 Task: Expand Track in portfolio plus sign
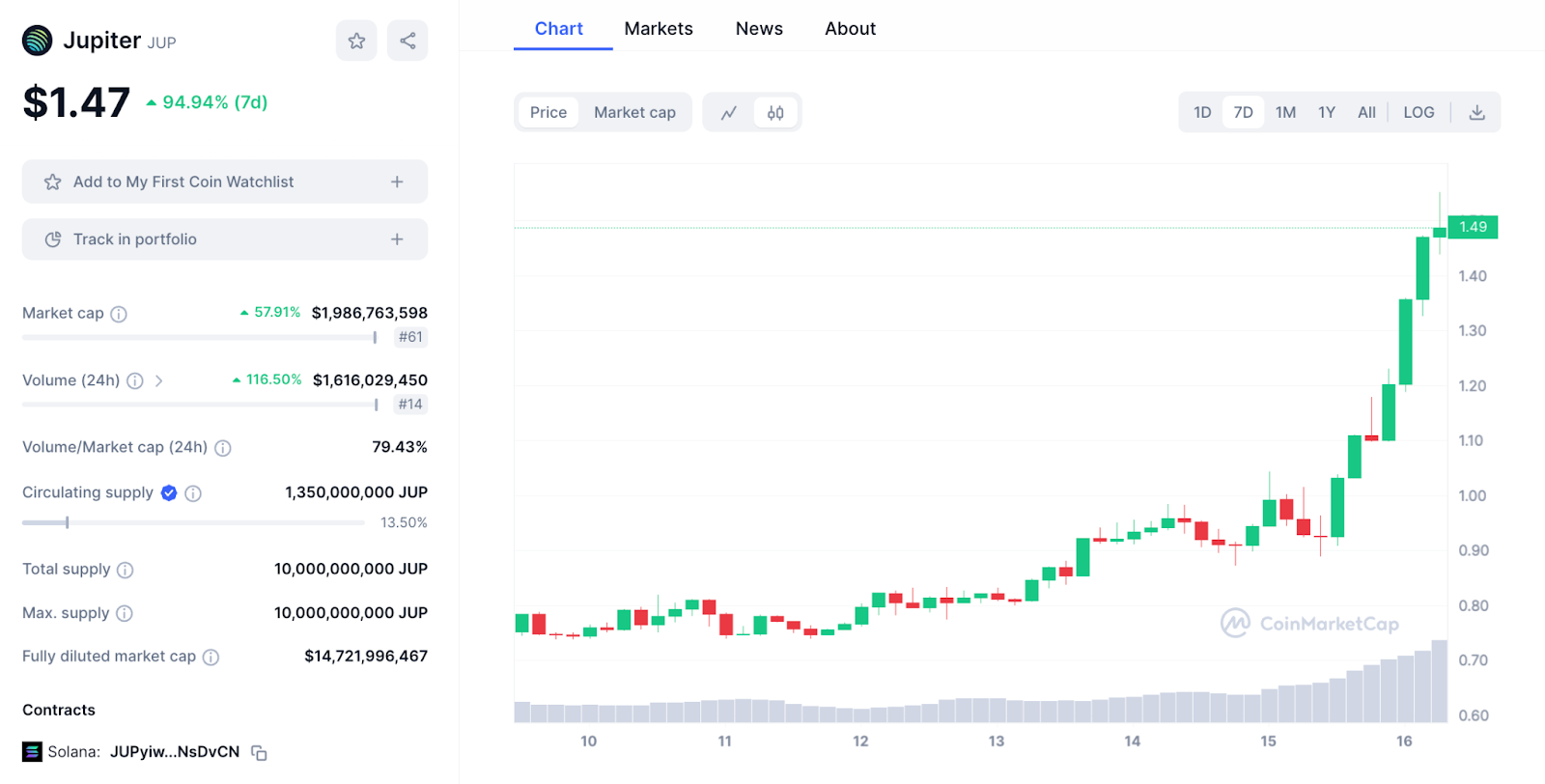[x=397, y=239]
